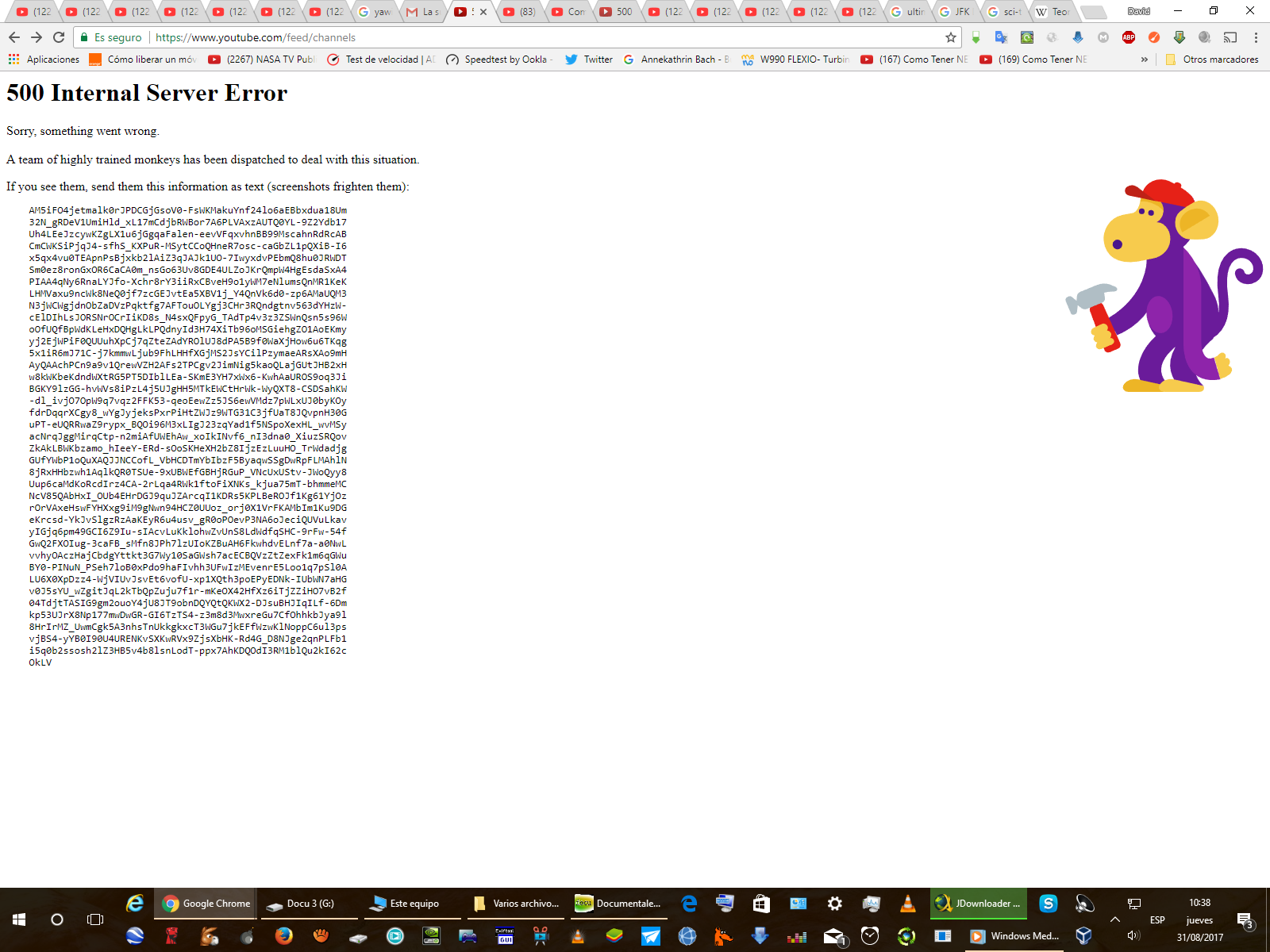Switch to the Wikipedia tab
Viewport: 1270px width, 952px height.
(x=1052, y=12)
